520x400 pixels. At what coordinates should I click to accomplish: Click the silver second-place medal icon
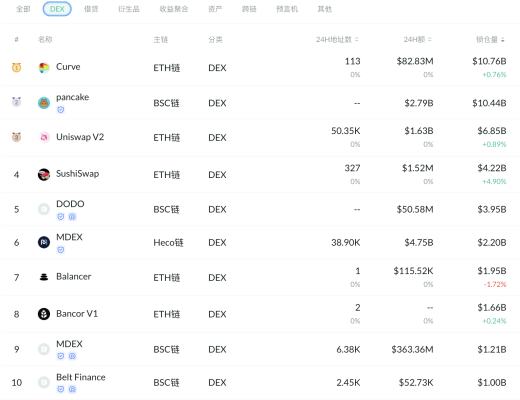(16, 101)
